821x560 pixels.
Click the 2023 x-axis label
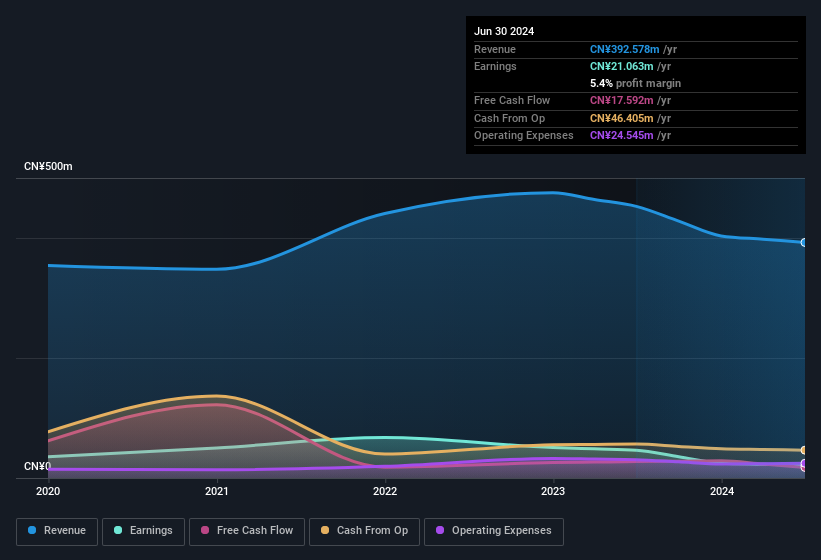[x=553, y=491]
